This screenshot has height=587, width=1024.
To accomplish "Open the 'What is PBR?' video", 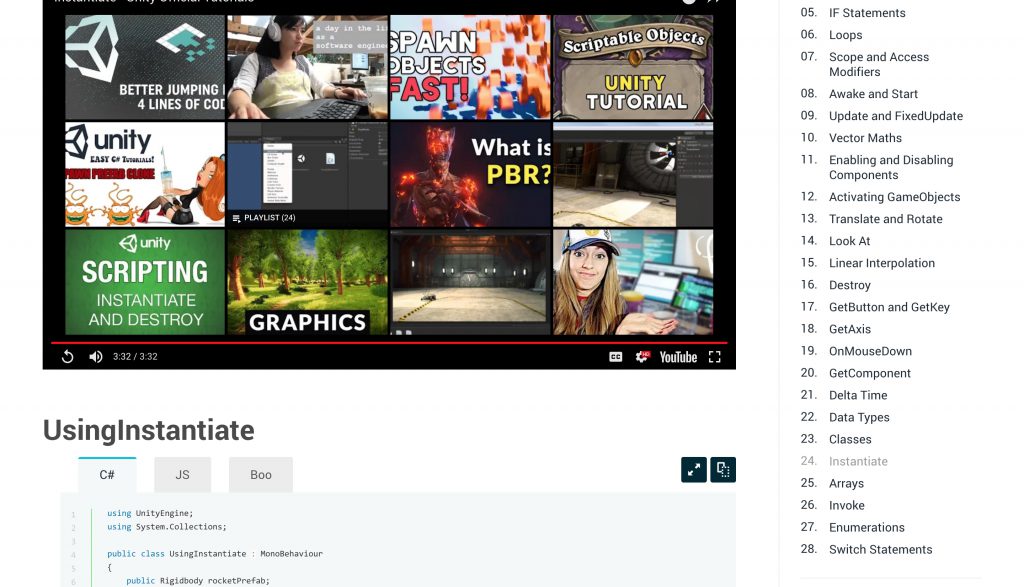I will [470, 174].
